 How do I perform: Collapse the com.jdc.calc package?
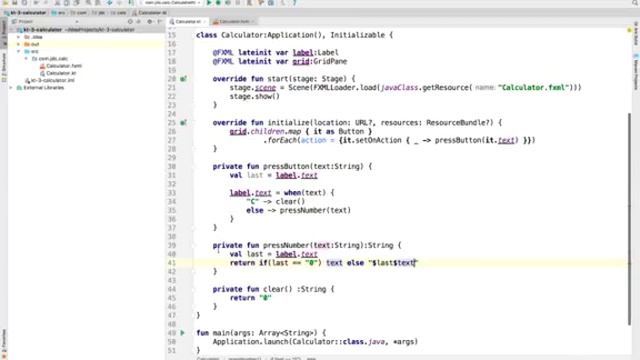pos(26,59)
